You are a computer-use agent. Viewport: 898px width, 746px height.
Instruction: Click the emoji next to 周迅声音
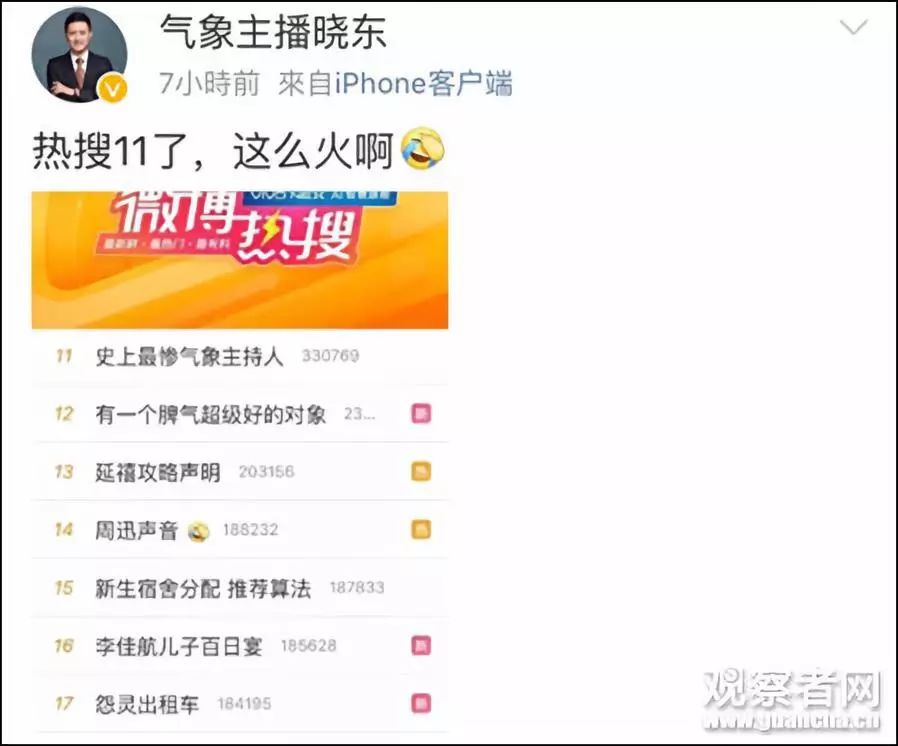tap(198, 532)
